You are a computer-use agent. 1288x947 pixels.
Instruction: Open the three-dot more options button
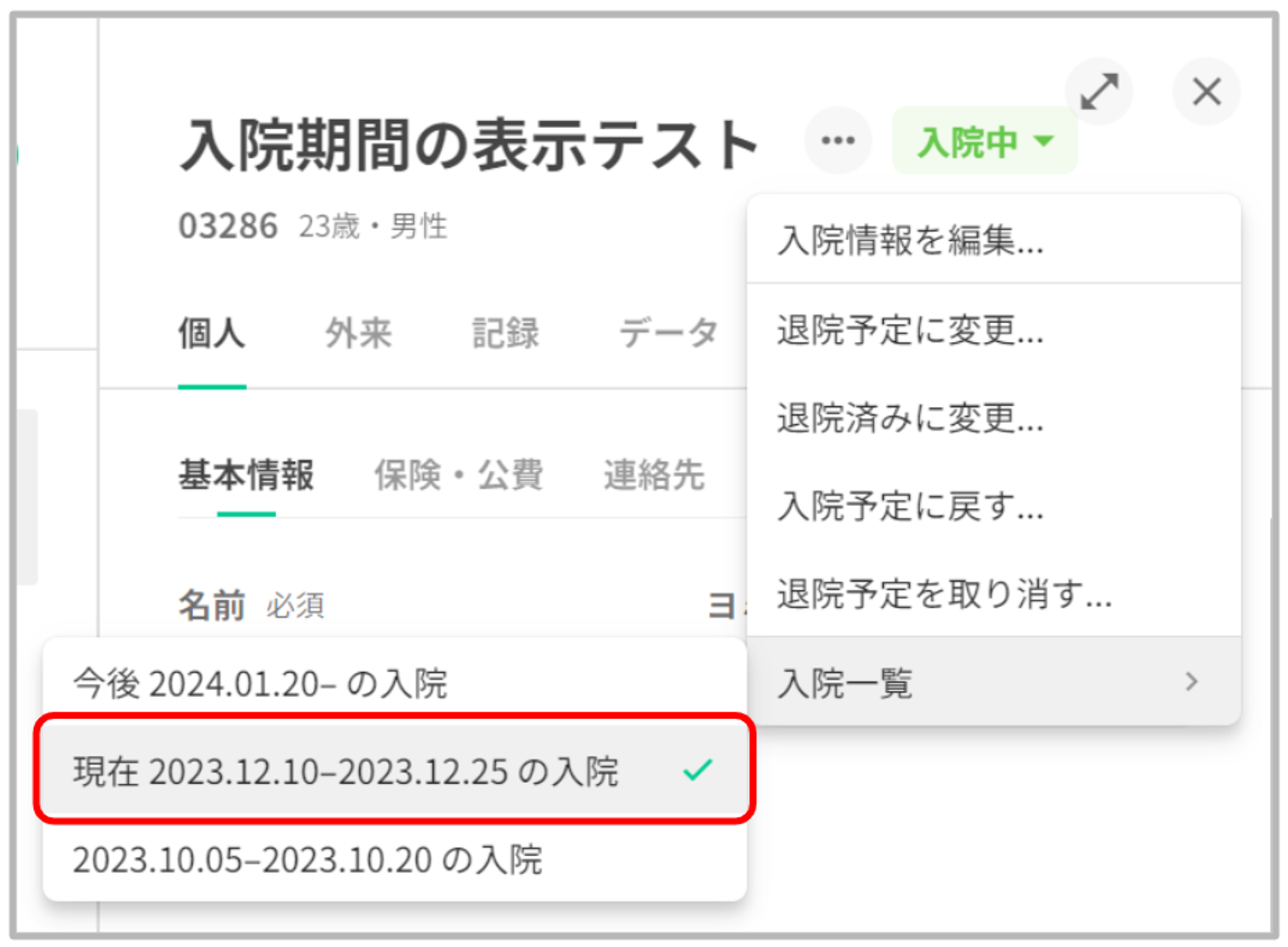(x=837, y=140)
